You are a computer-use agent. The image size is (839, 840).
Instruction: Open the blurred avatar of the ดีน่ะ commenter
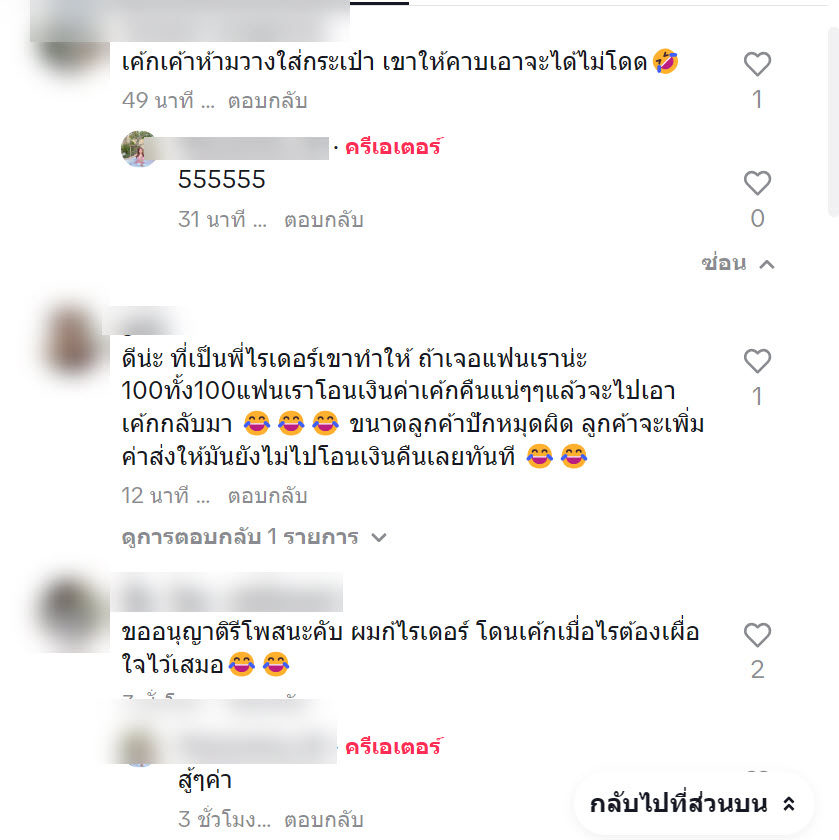pos(72,341)
